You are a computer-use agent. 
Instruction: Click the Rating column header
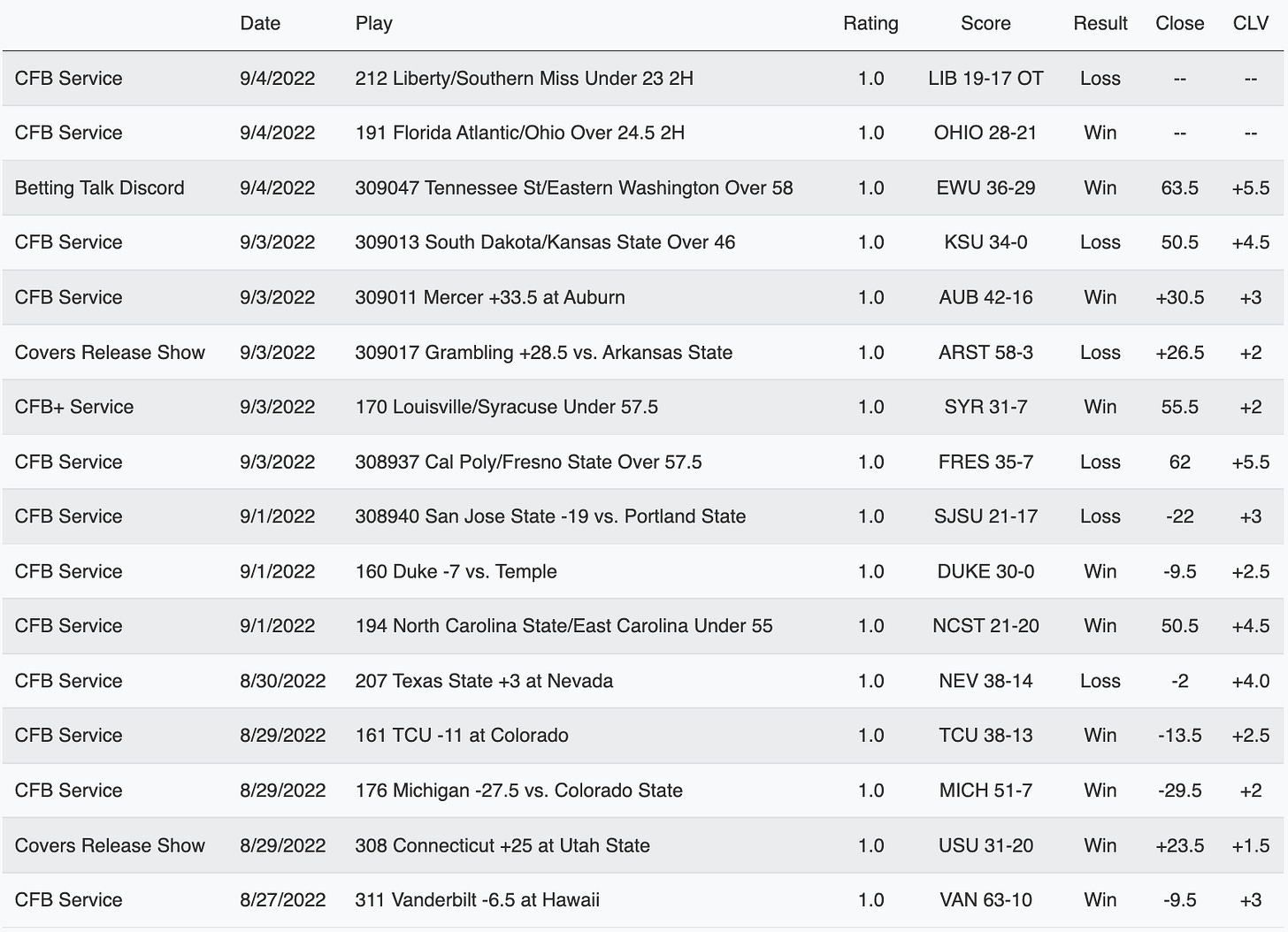pyautogui.click(x=870, y=24)
